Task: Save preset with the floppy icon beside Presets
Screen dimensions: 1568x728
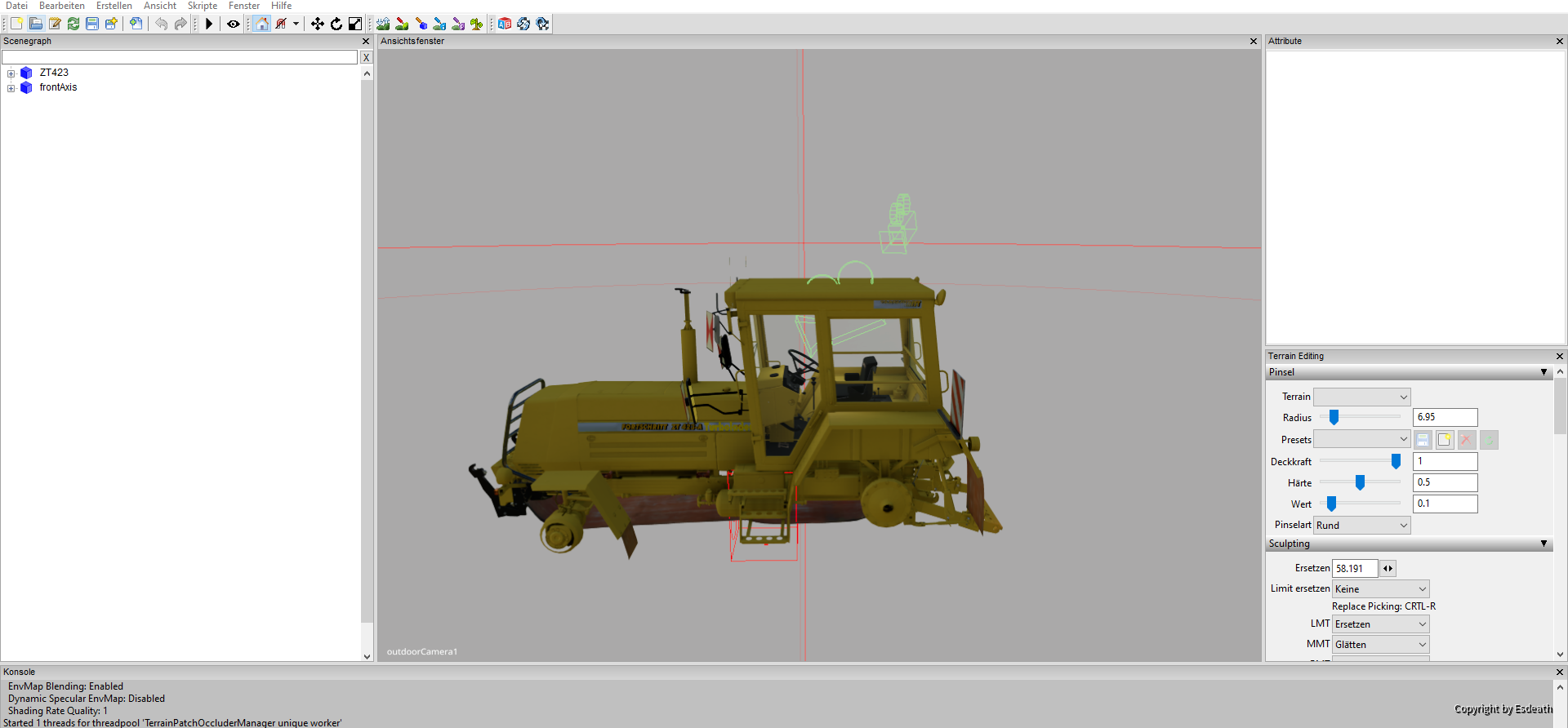Action: click(1423, 440)
